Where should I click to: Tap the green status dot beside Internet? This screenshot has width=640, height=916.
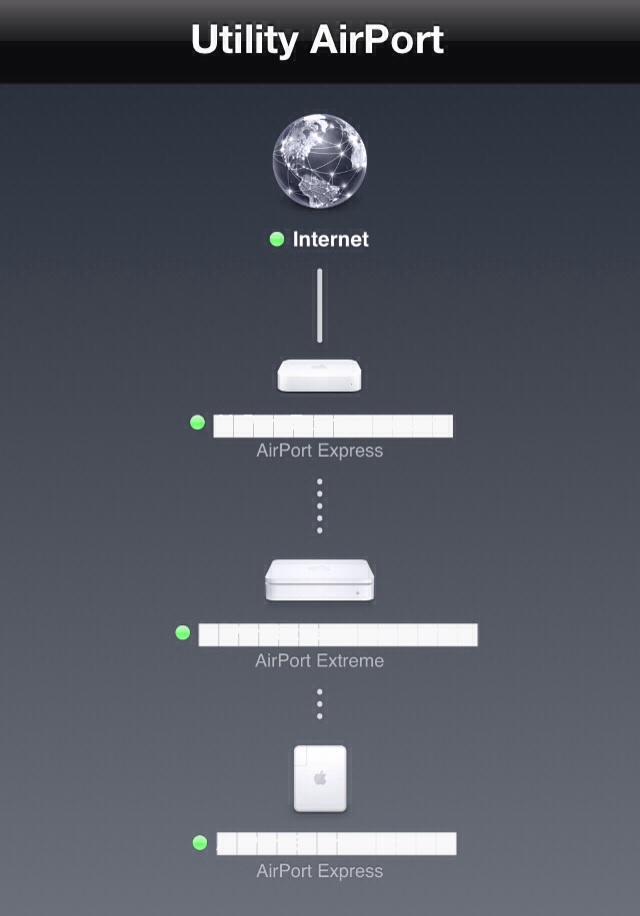pos(277,238)
